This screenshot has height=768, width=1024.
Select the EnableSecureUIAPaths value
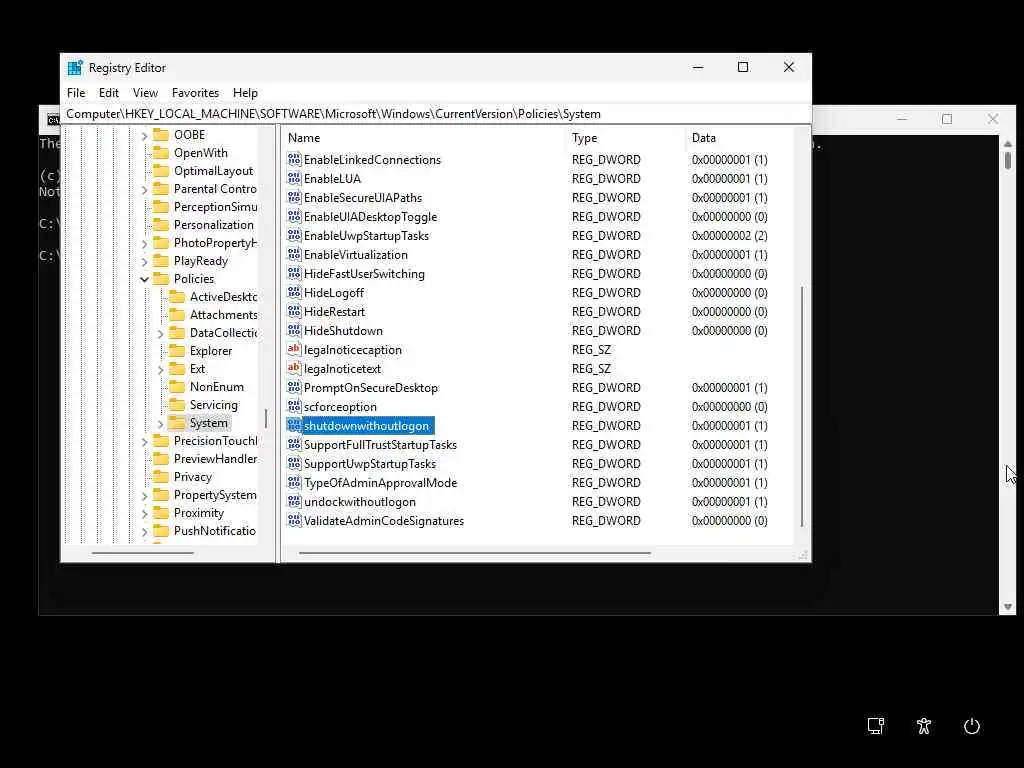[363, 197]
